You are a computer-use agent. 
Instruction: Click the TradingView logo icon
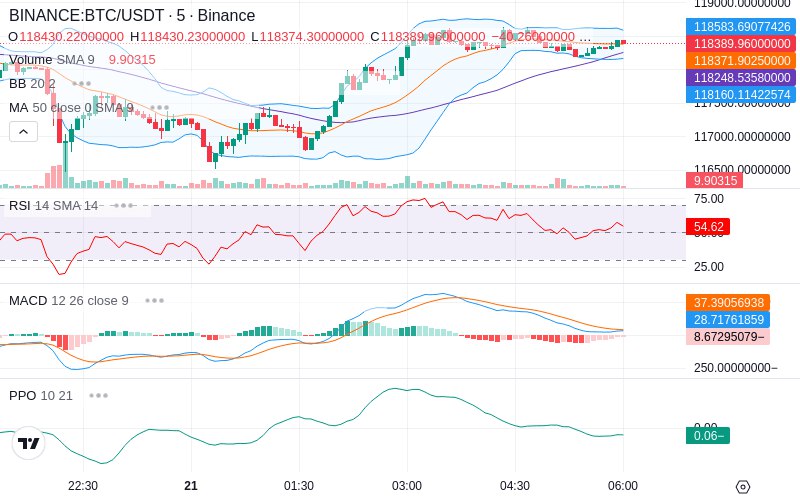point(29,443)
